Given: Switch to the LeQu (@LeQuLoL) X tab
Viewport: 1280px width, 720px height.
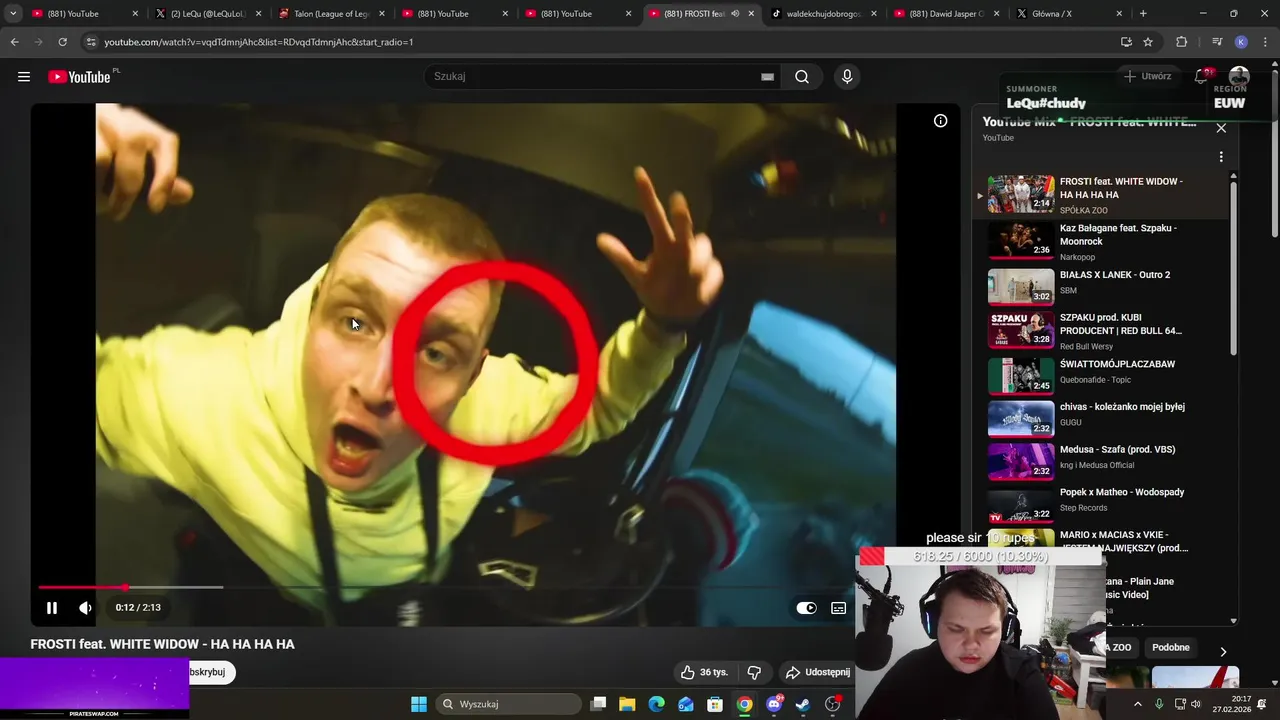Looking at the screenshot, I should pyautogui.click(x=208, y=14).
